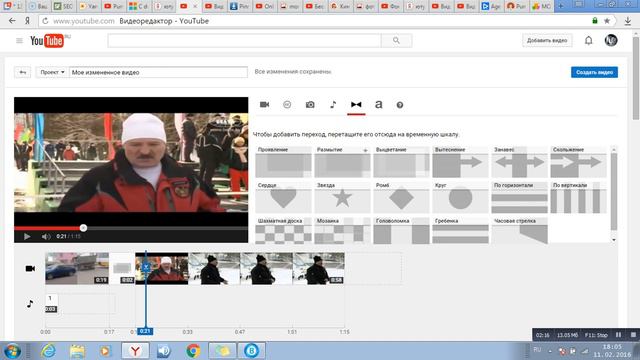Select the Шахматная доска transition
The width and height of the screenshot is (640, 360).
pyautogui.click(x=283, y=231)
